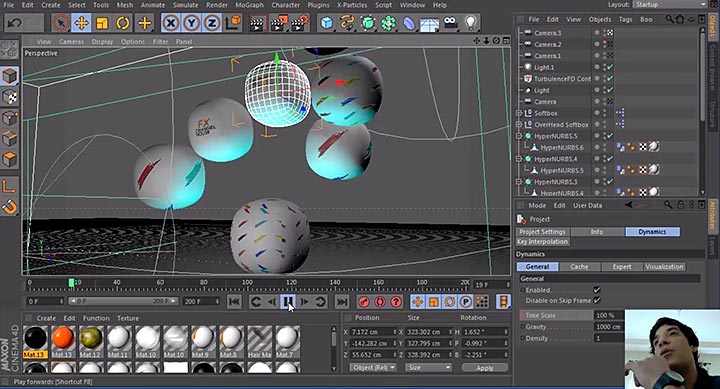The image size is (720, 389).
Task: Open the material manager Texture menu
Action: pos(128,318)
